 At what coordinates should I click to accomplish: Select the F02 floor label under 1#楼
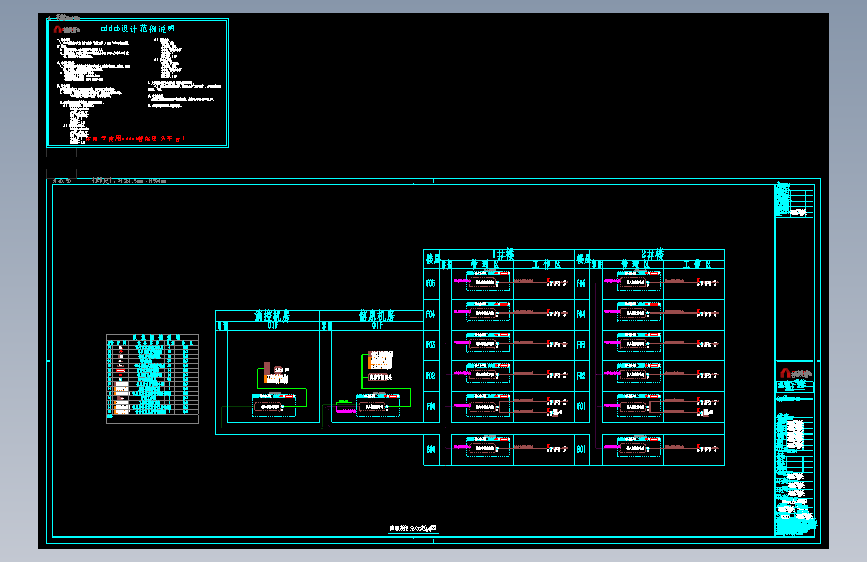point(431,376)
